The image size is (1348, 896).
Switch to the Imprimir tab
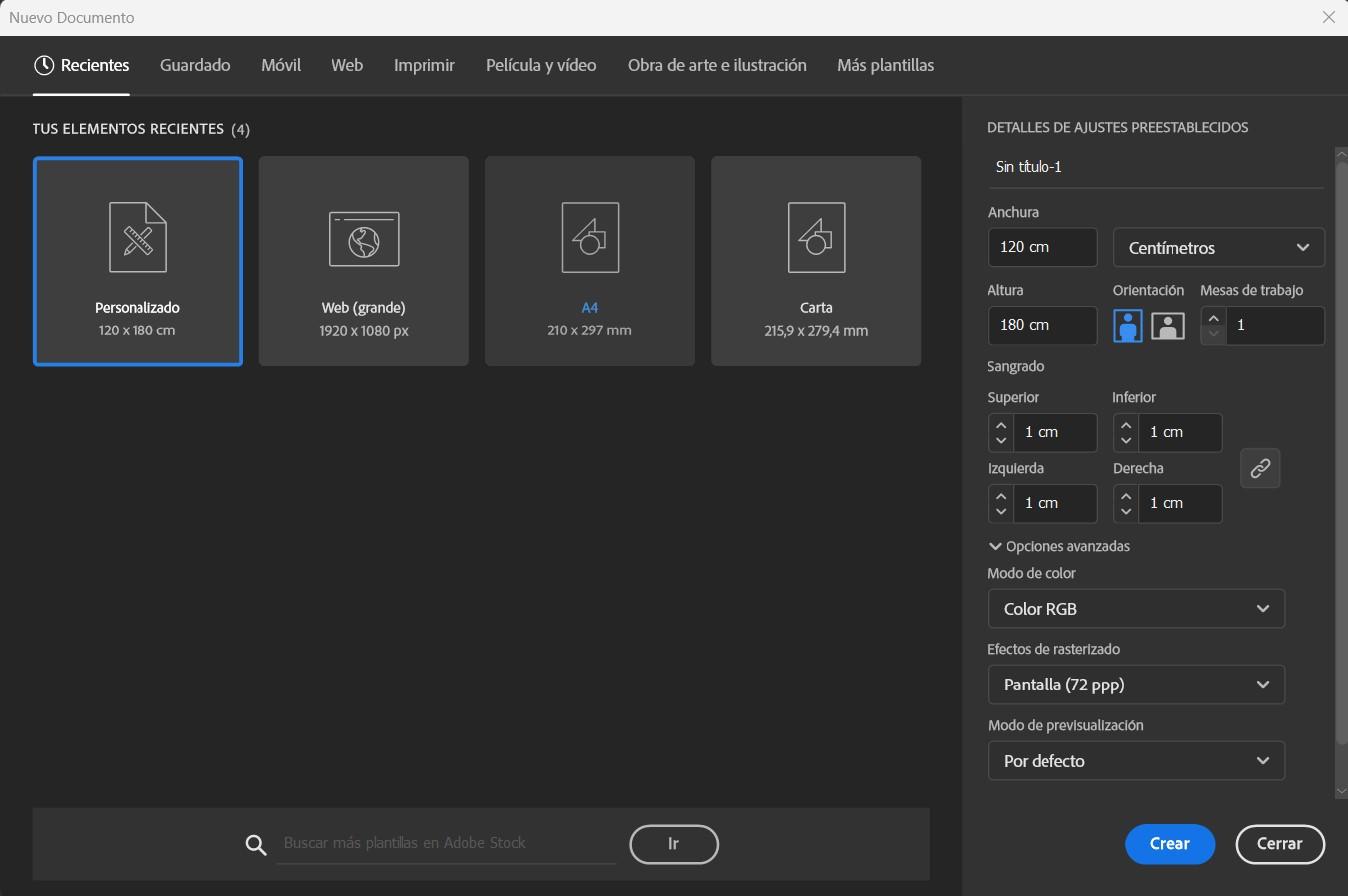pyautogui.click(x=424, y=65)
